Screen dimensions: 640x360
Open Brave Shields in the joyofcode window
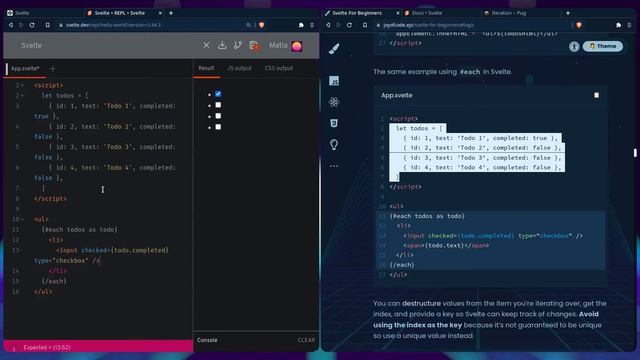[x=579, y=25]
